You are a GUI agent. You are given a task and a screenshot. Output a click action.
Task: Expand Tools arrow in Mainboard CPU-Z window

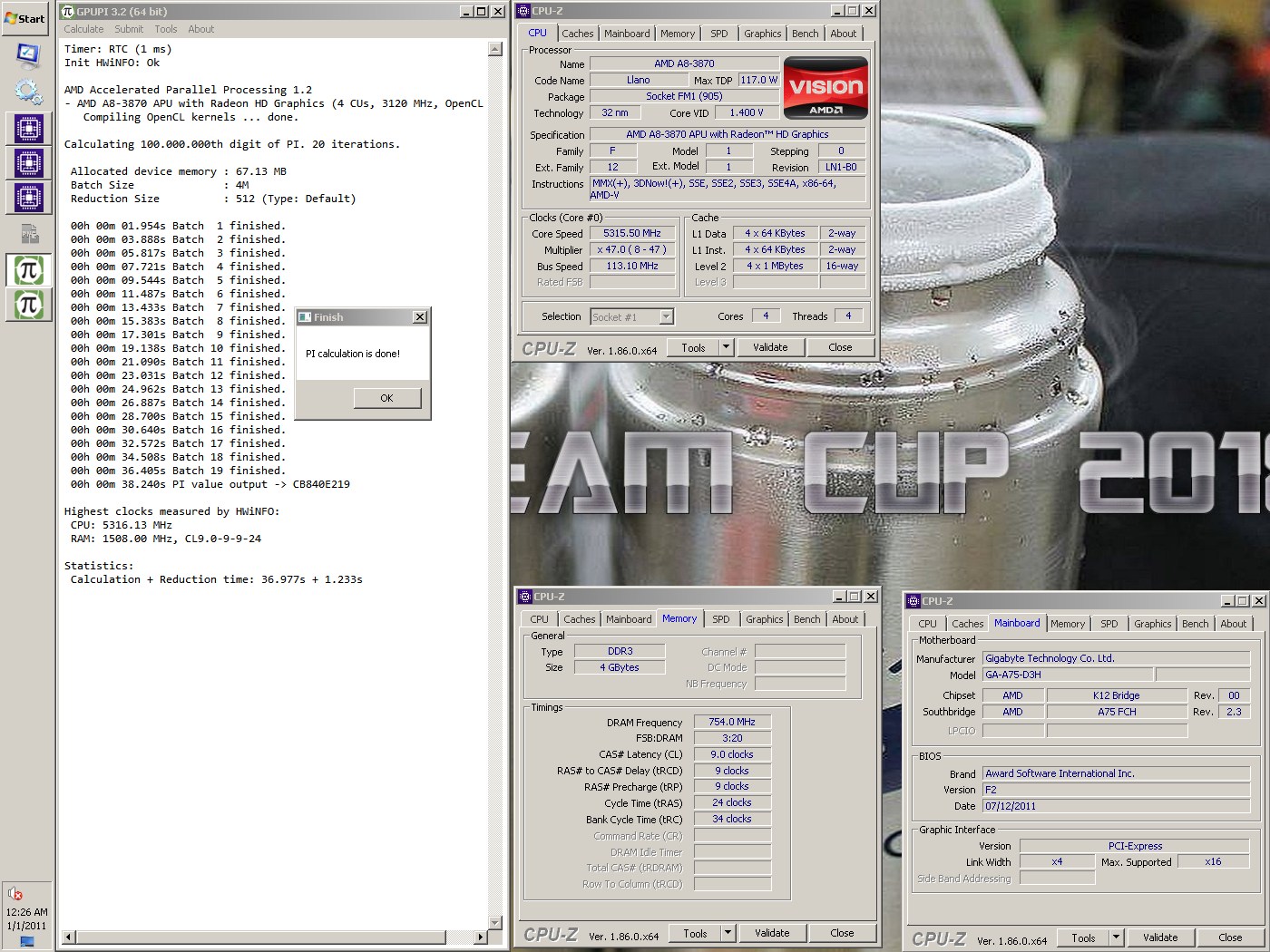[1116, 937]
